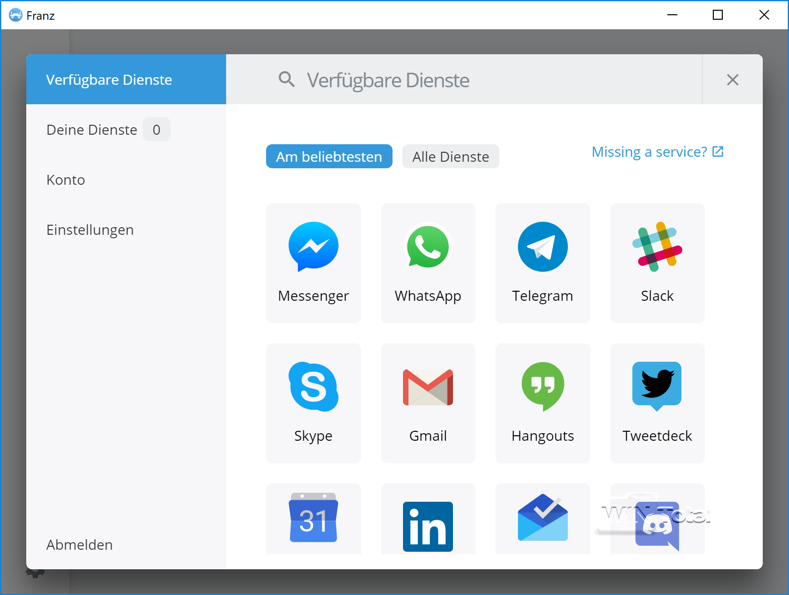Maximize the Franz window
This screenshot has height=595, width=789.
718,15
